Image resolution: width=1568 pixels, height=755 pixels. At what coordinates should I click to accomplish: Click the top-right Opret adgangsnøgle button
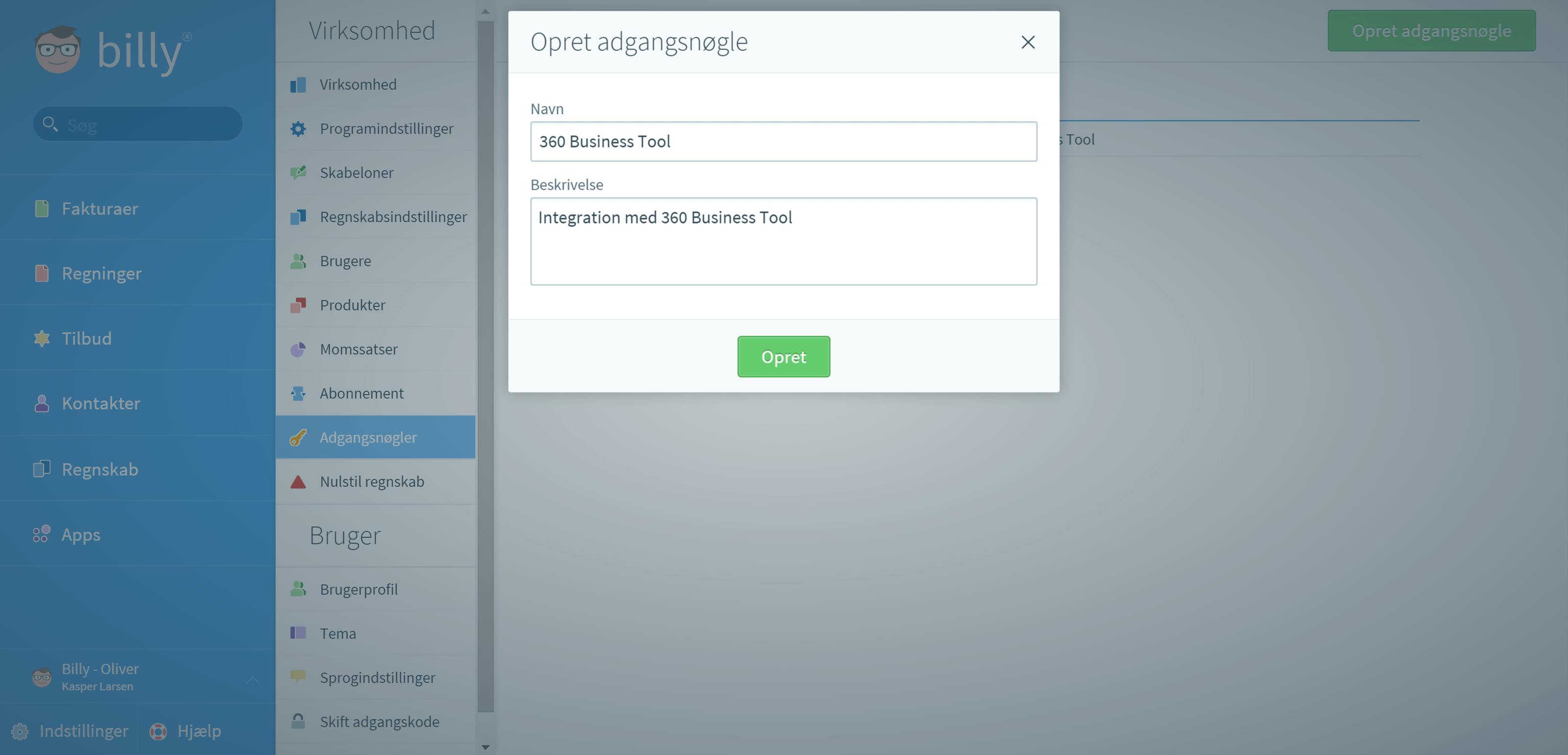(1432, 30)
